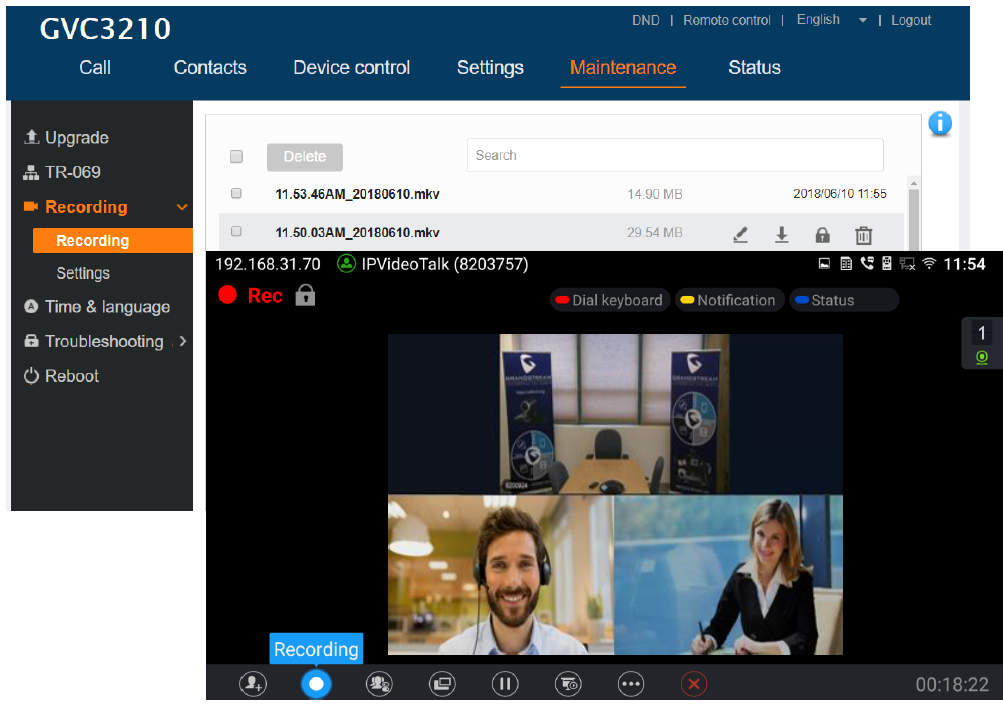Tick checkbox for 11.50.03AM_20180610.mkv
The height and width of the screenshot is (705, 1003).
pyautogui.click(x=236, y=231)
